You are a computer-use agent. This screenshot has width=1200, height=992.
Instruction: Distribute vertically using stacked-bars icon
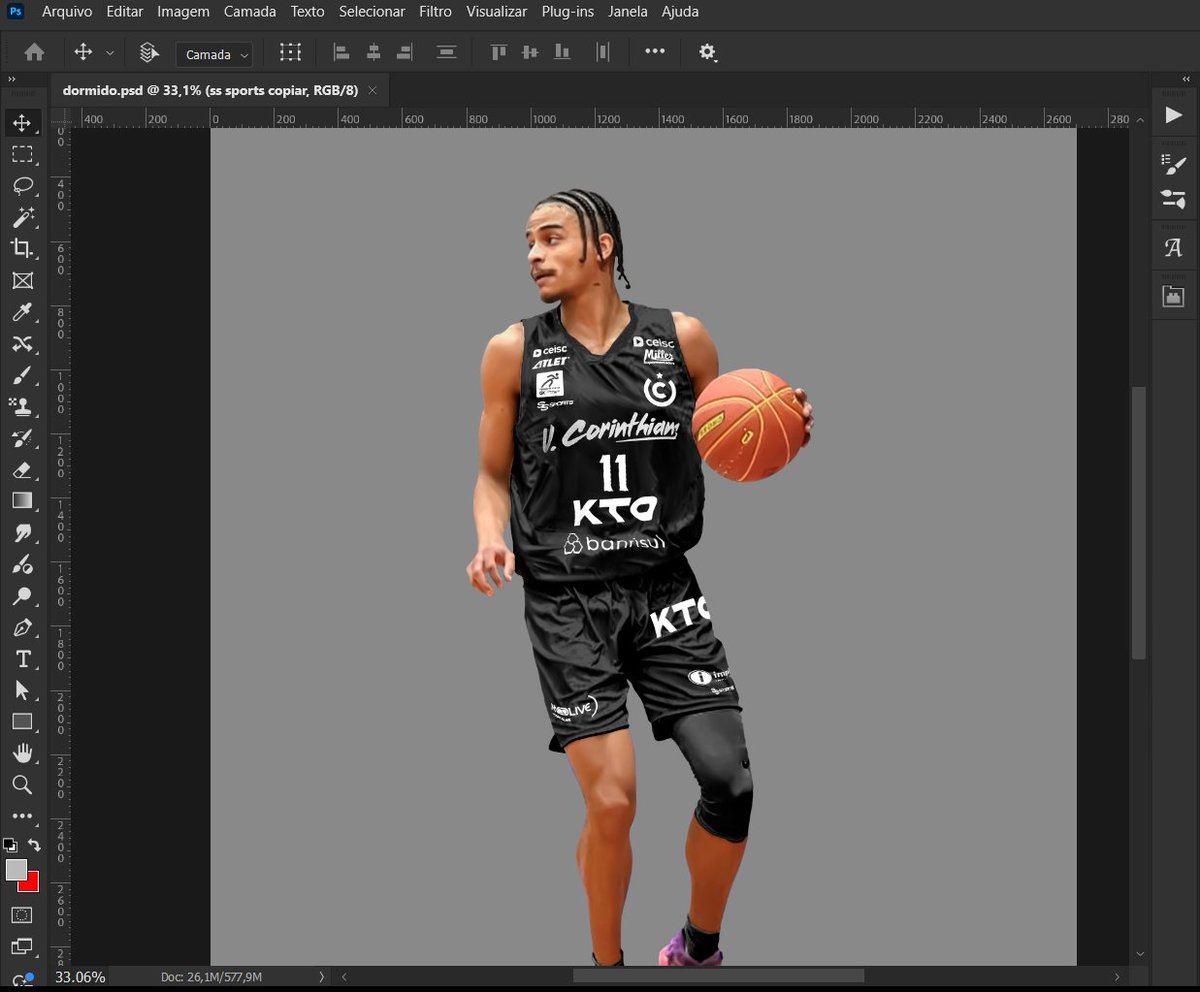[447, 52]
